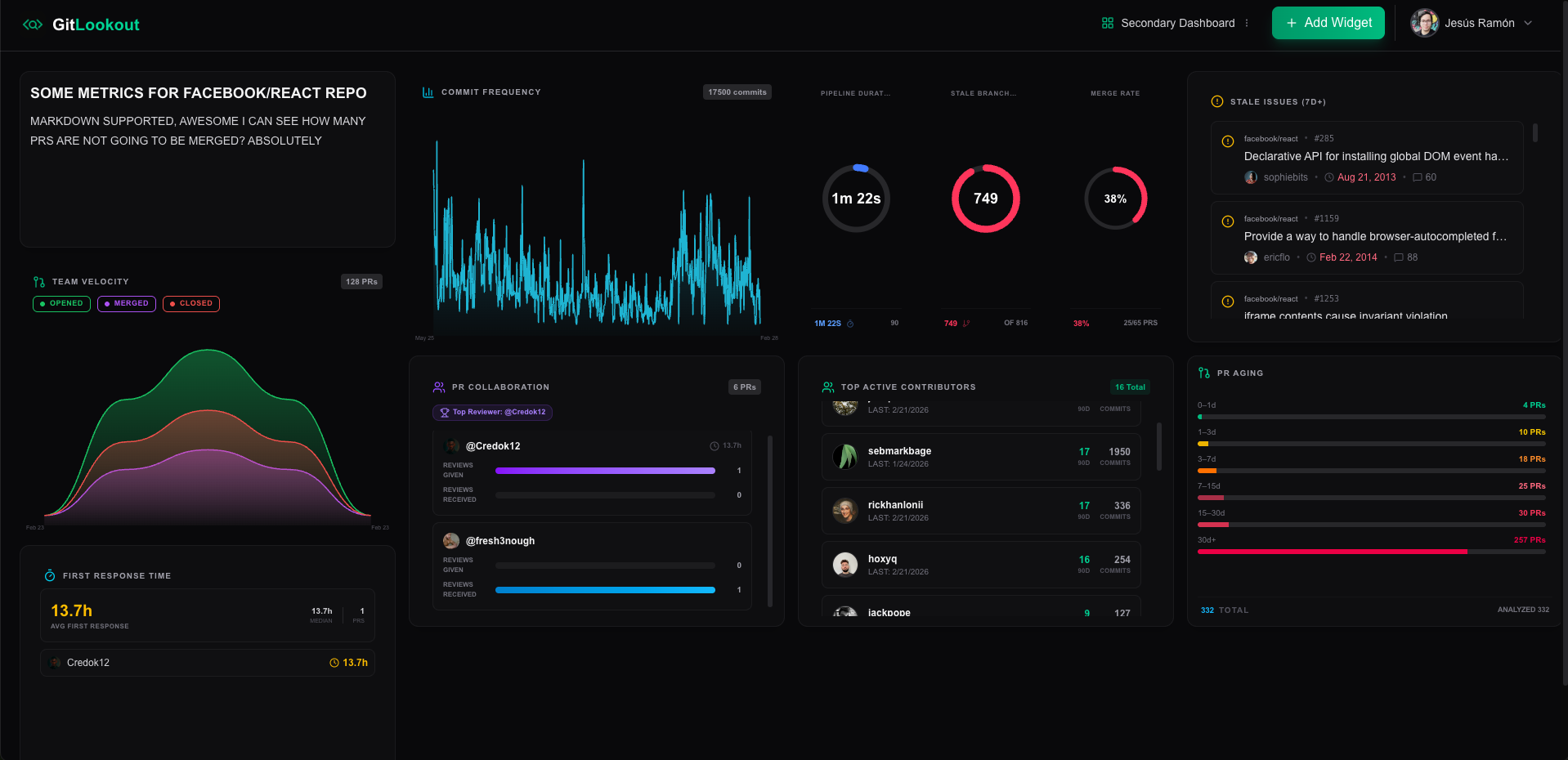Click the Feb 22, 2014 date
1568x760 pixels.
(1348, 257)
